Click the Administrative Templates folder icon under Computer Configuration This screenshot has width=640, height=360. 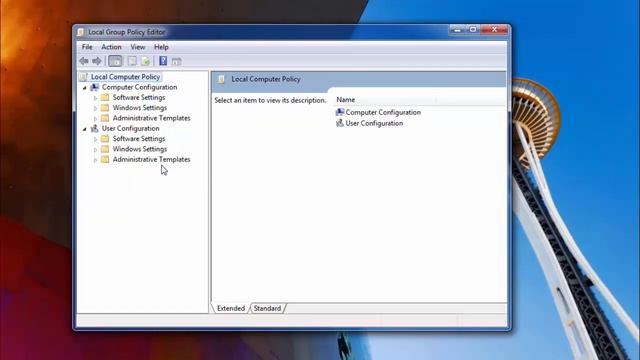[105, 118]
